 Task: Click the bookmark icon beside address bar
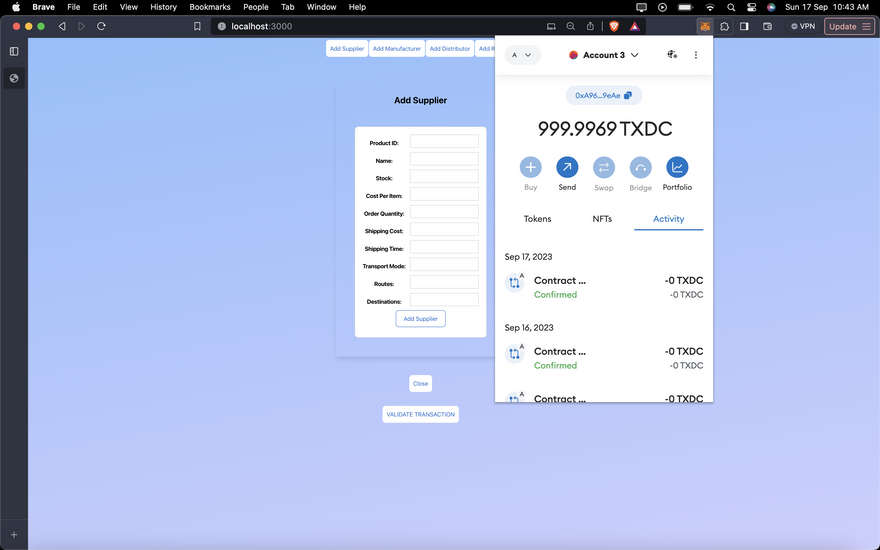click(x=197, y=26)
